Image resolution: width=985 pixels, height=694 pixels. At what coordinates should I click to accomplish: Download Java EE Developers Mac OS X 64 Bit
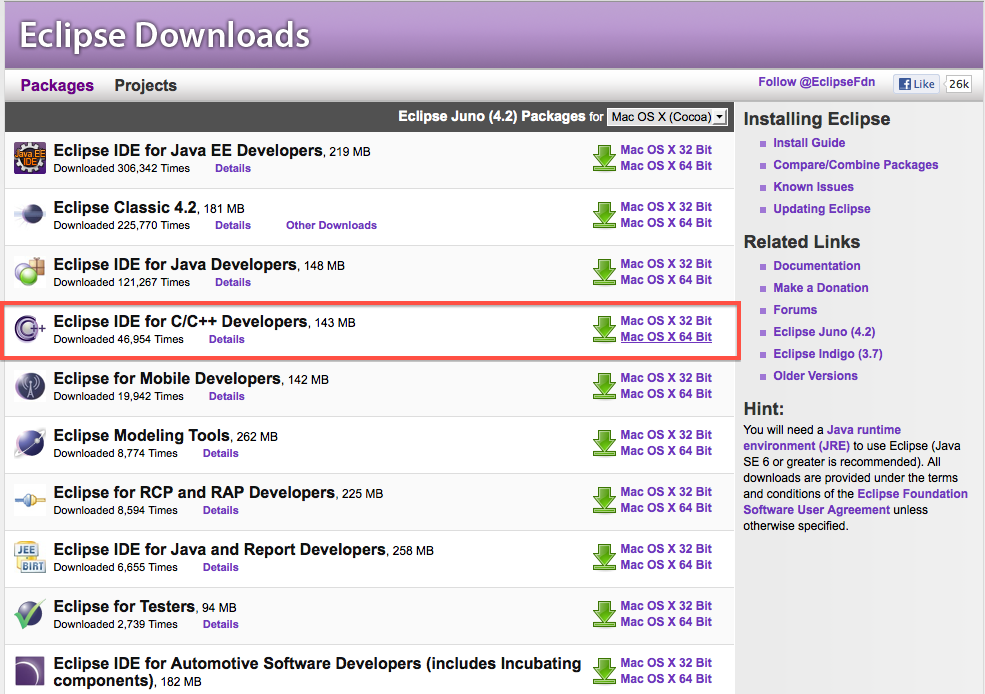point(666,166)
